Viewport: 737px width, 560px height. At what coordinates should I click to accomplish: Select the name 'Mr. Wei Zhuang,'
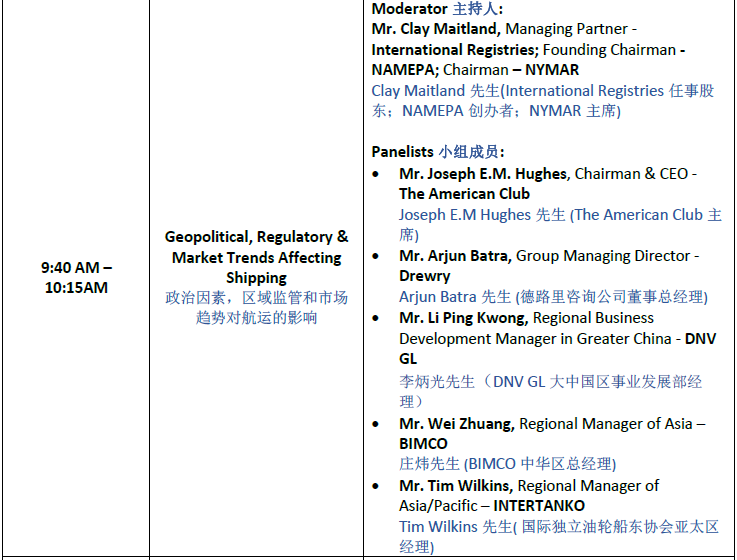[x=457, y=424]
